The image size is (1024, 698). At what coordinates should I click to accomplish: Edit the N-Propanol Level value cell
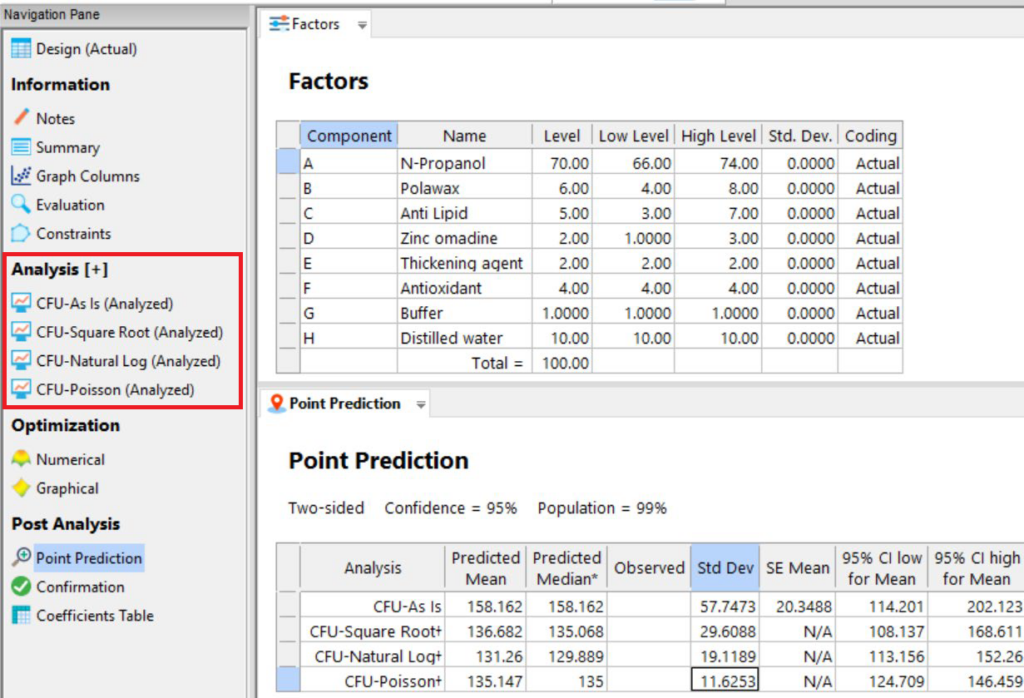point(562,163)
